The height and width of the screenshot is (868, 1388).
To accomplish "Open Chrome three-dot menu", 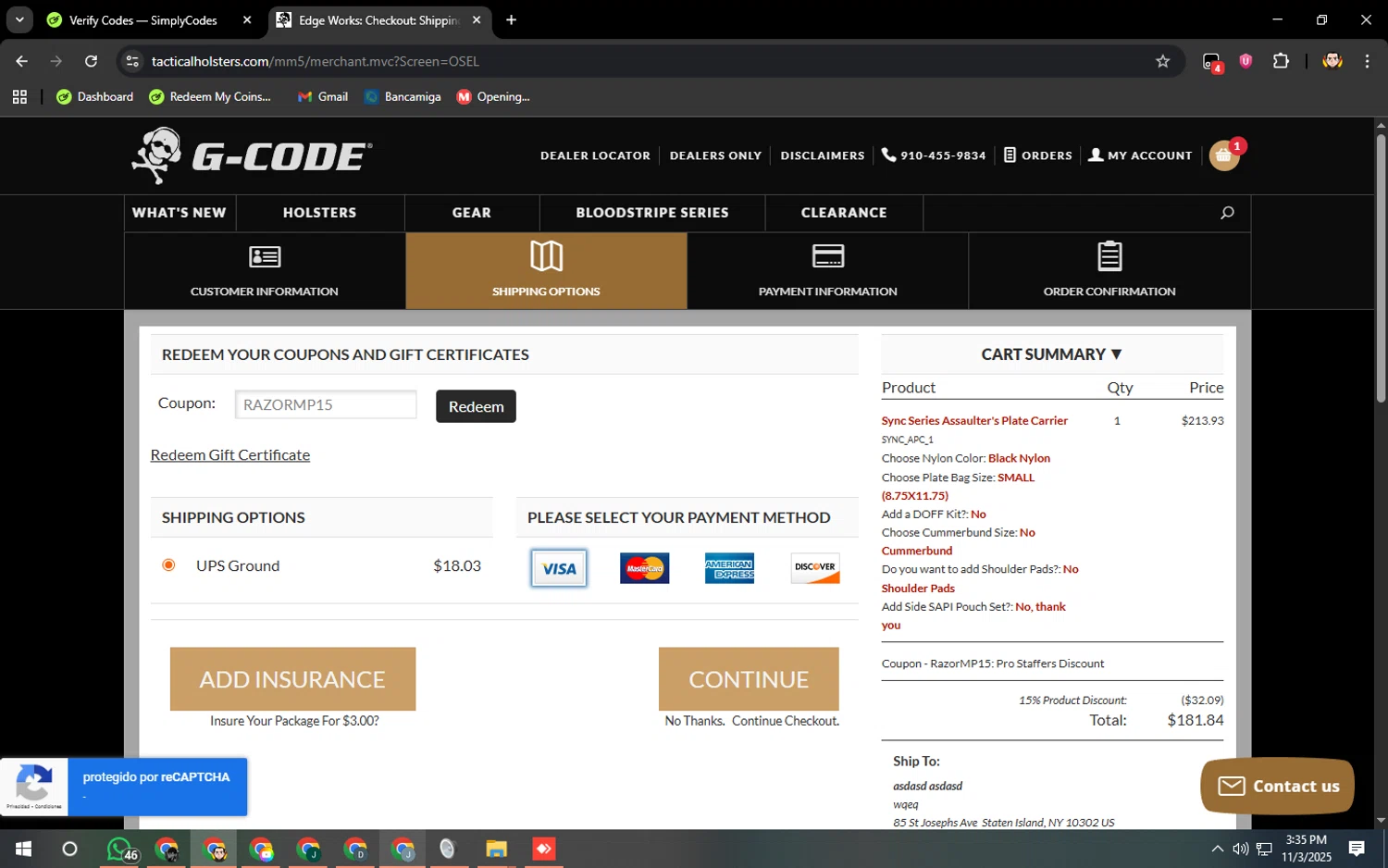I will tap(1367, 61).
